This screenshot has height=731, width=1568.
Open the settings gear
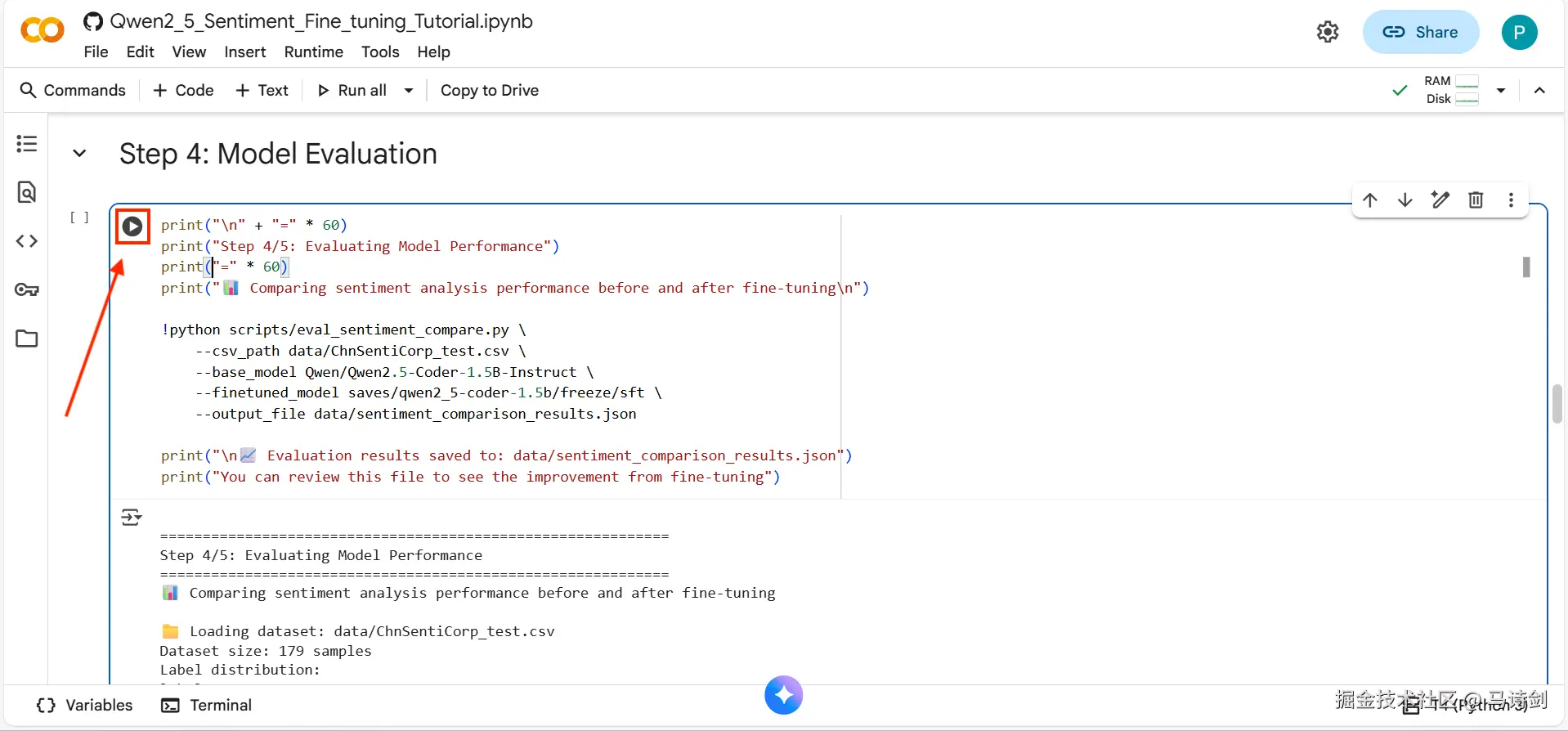(1328, 32)
